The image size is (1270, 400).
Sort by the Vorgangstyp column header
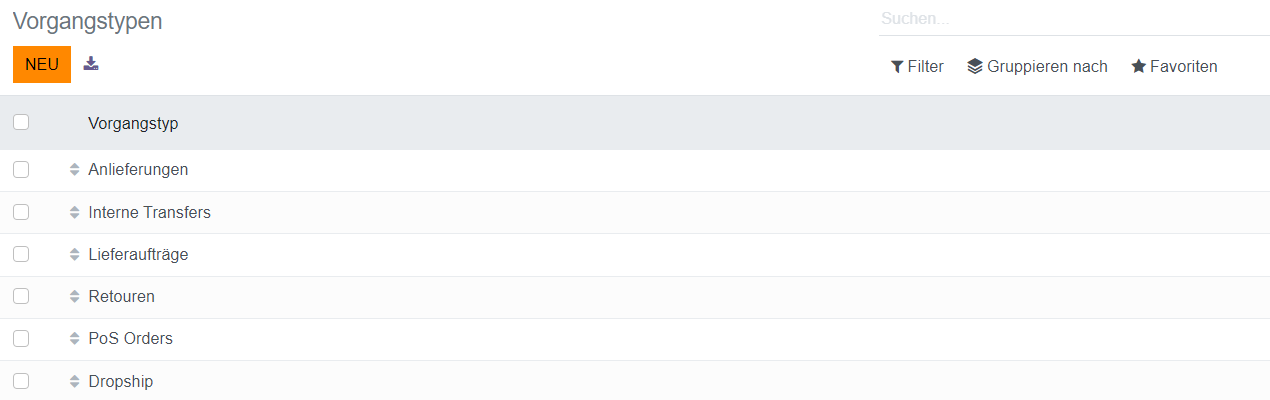click(x=133, y=123)
